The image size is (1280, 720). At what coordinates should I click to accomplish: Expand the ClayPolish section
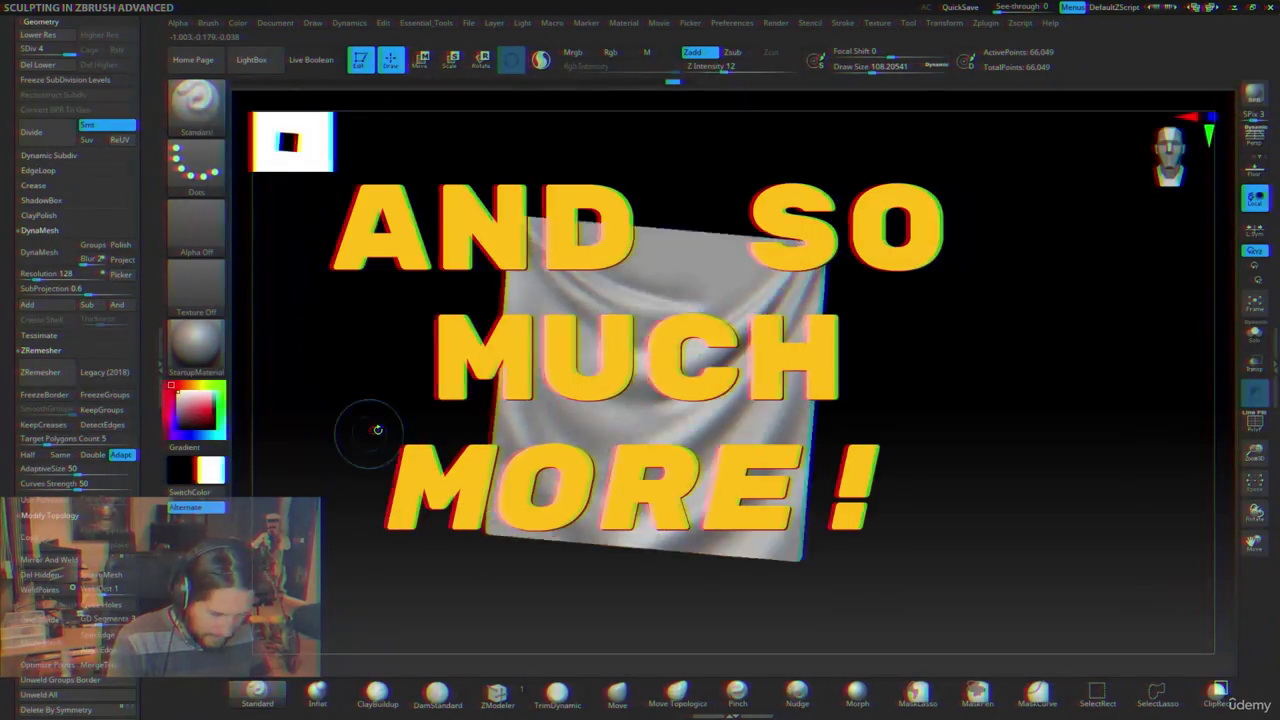point(39,215)
